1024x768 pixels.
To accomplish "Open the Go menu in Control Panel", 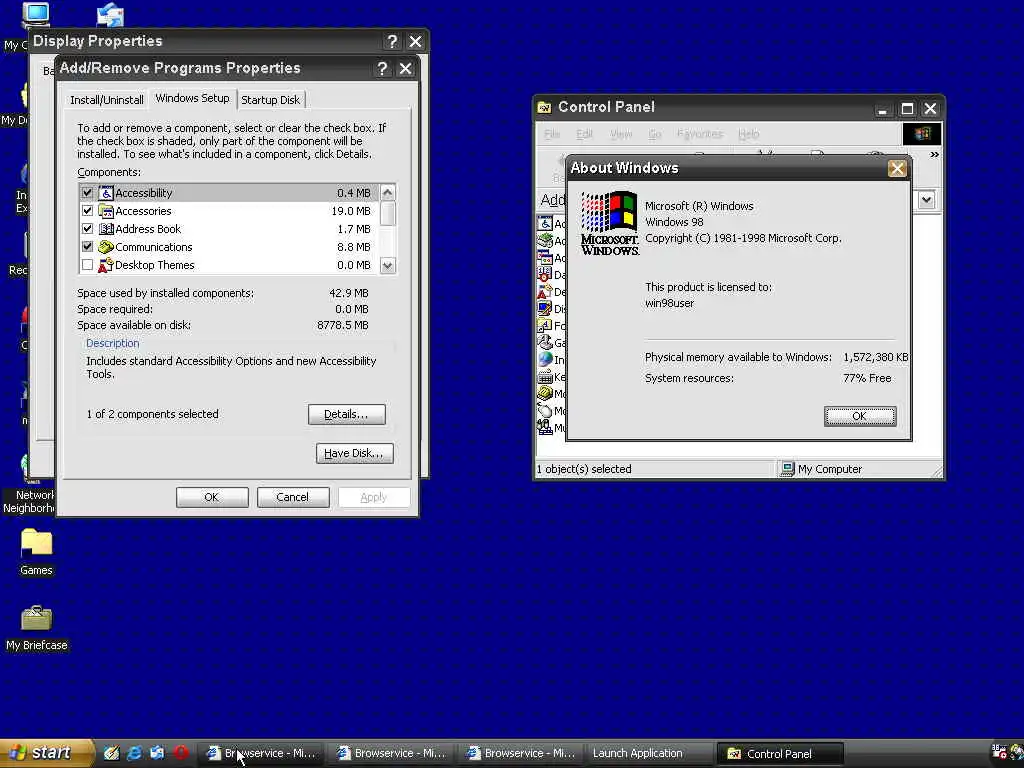I will pyautogui.click(x=655, y=134).
